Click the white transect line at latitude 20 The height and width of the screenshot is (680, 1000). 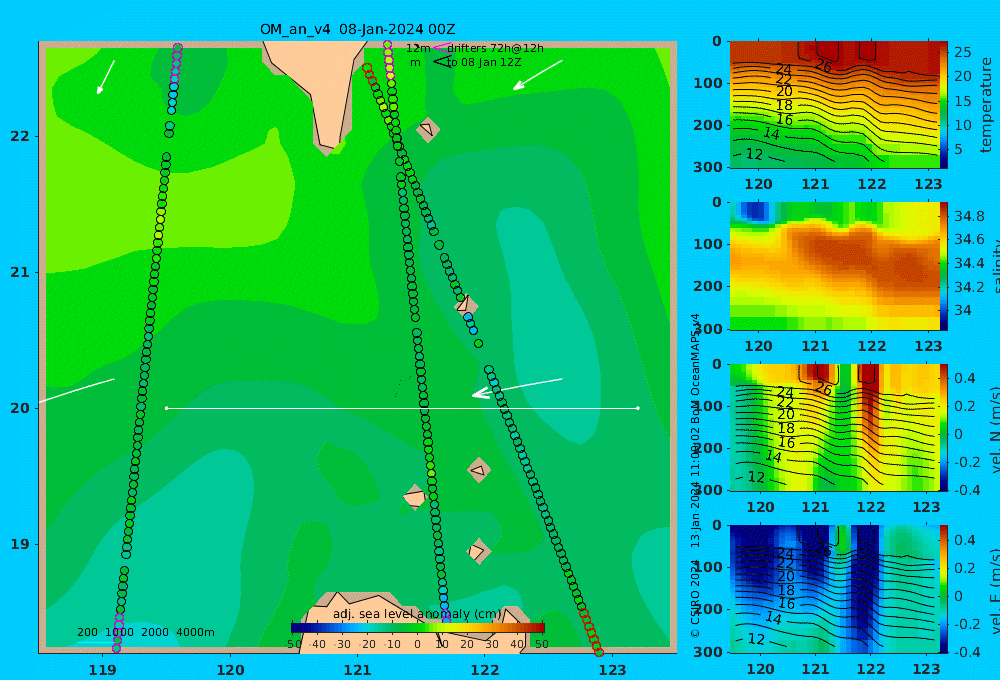click(x=402, y=408)
